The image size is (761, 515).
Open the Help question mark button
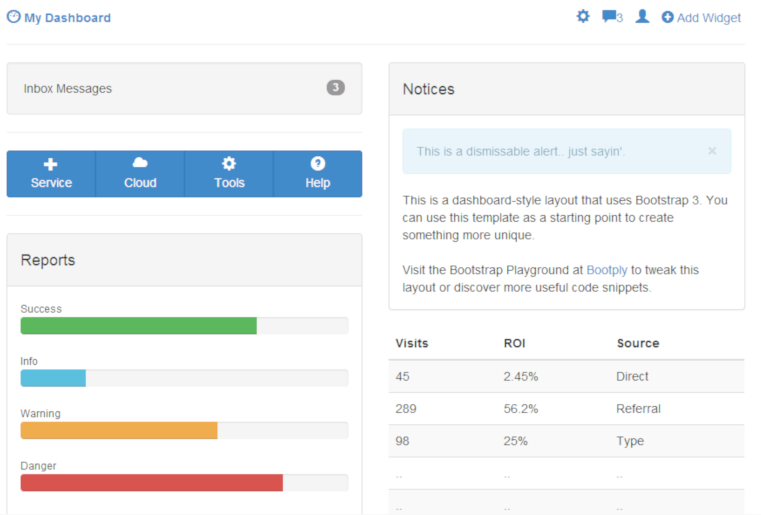point(317,173)
